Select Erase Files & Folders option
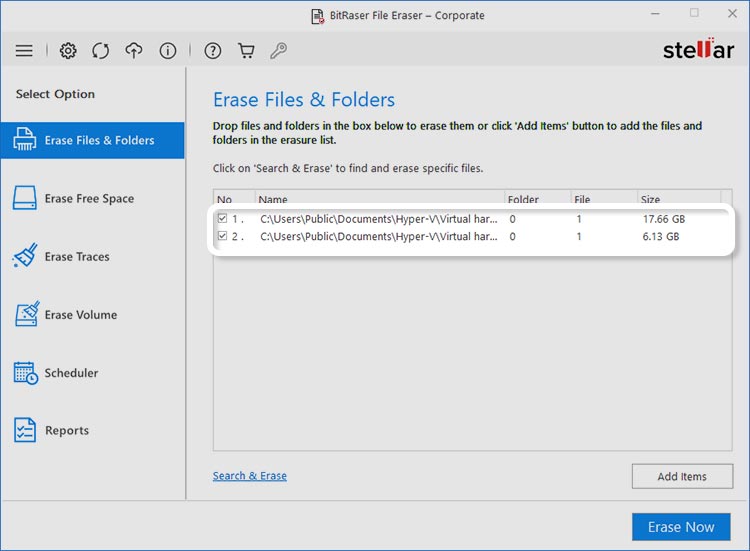 coord(92,140)
